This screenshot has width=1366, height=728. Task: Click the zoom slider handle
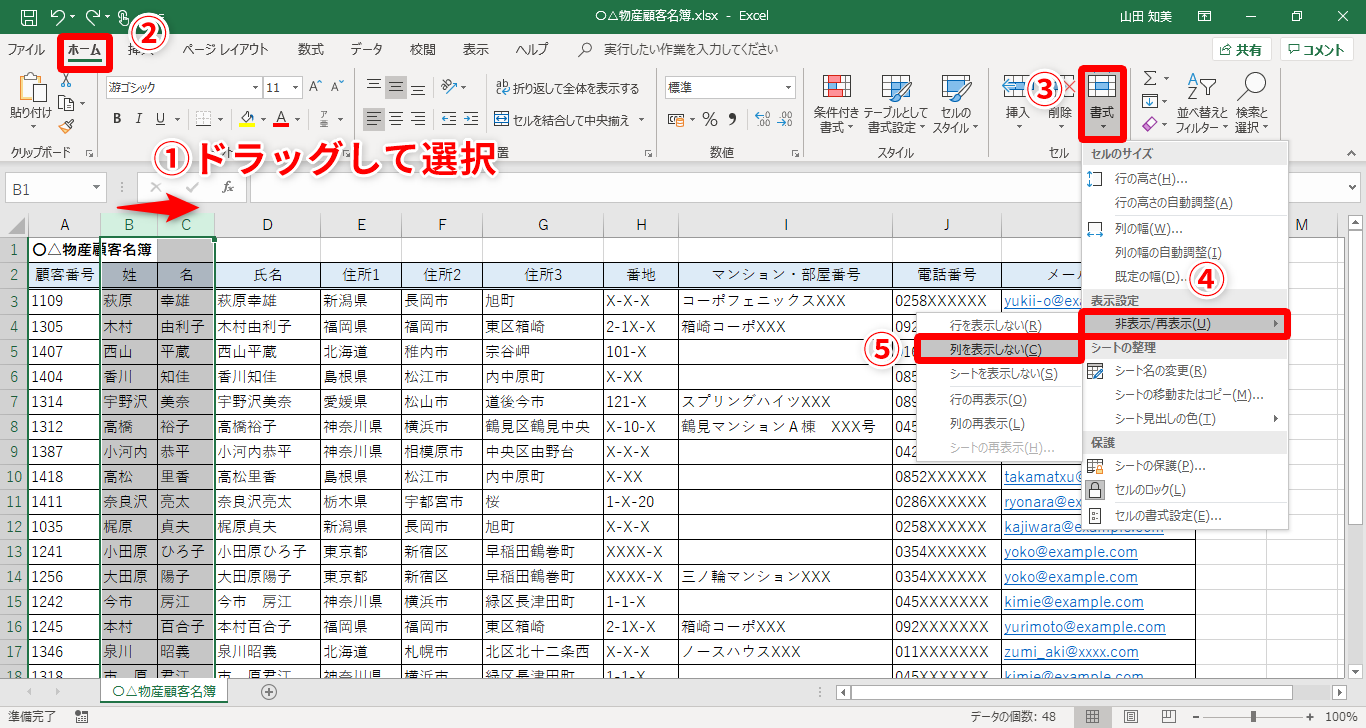[1253, 717]
